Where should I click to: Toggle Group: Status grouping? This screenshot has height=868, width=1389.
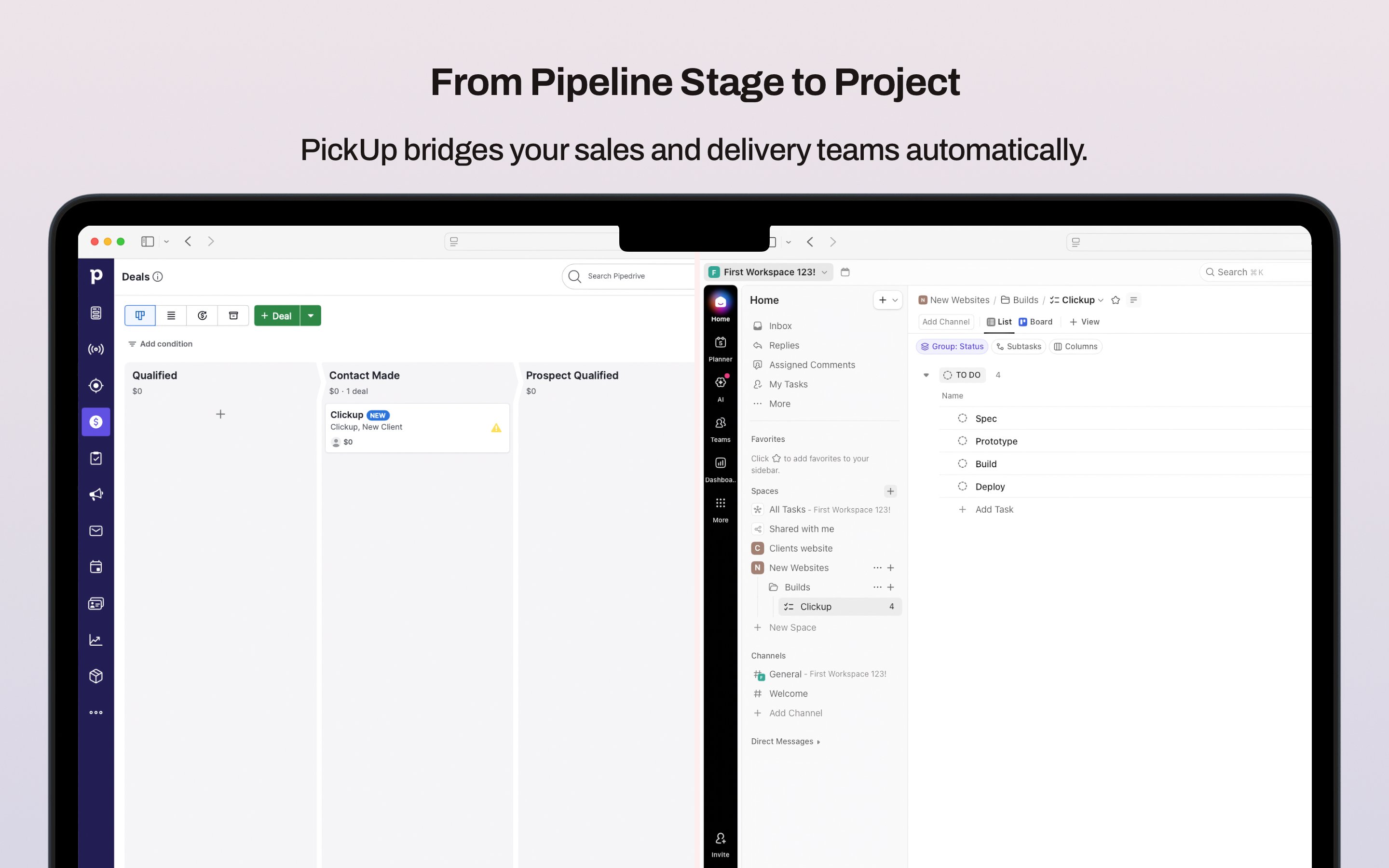point(952,346)
